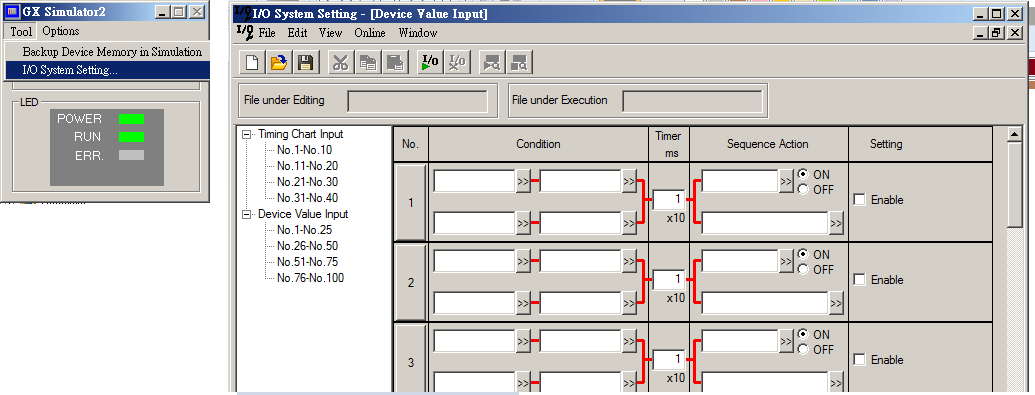1035x395 pixels.
Task: Click the row number 1 button
Action: (411, 202)
